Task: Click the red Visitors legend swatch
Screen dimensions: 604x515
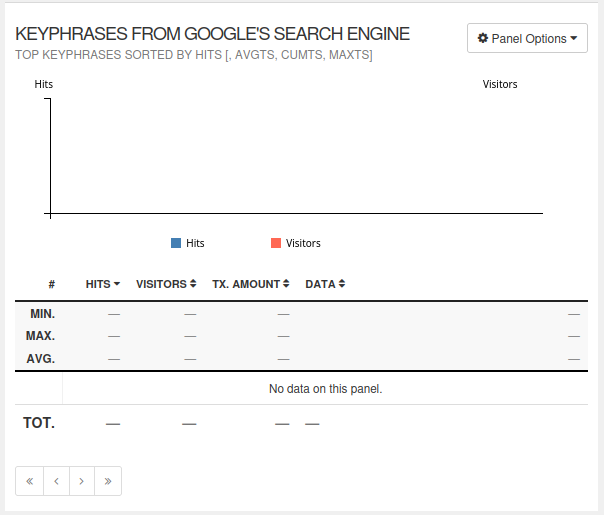Action: 276,243
